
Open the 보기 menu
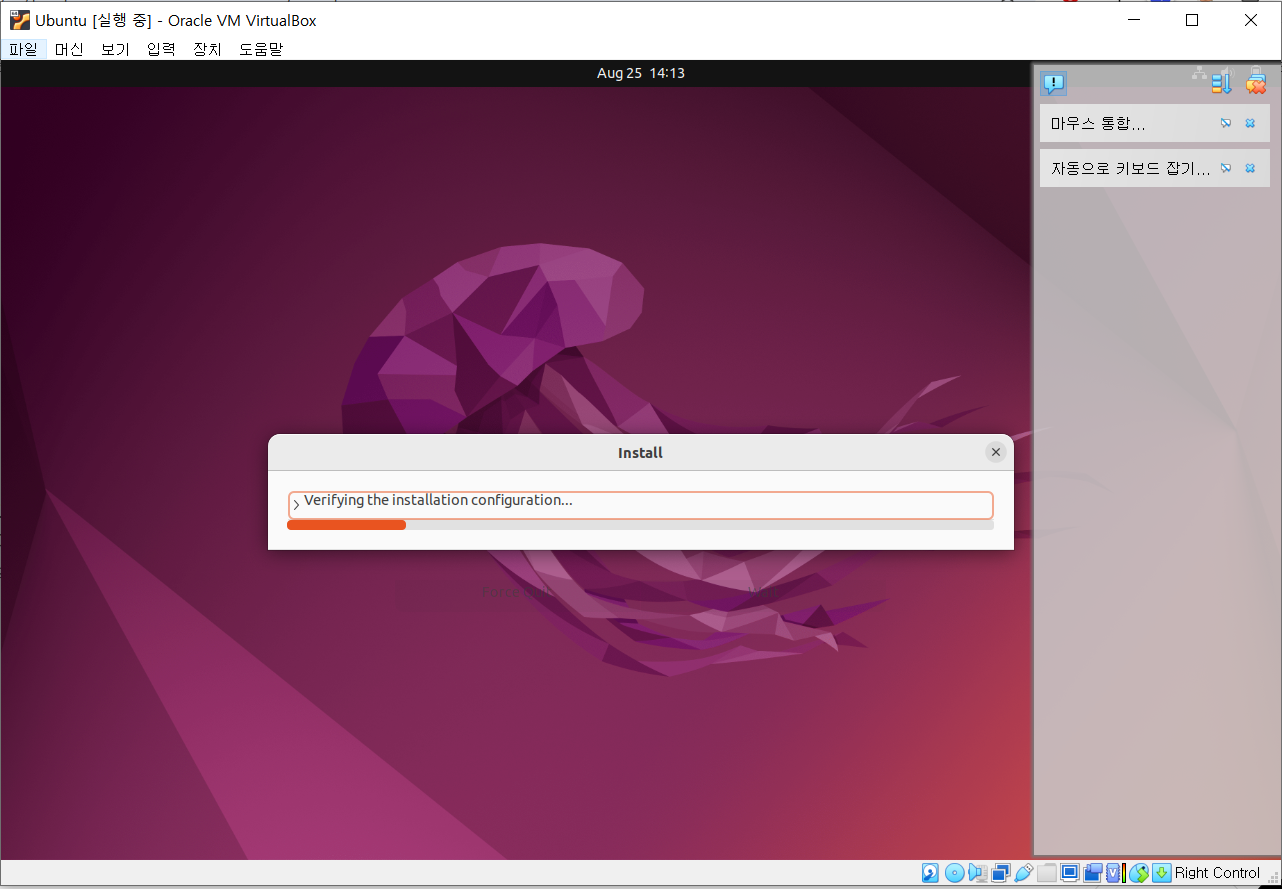(x=115, y=48)
